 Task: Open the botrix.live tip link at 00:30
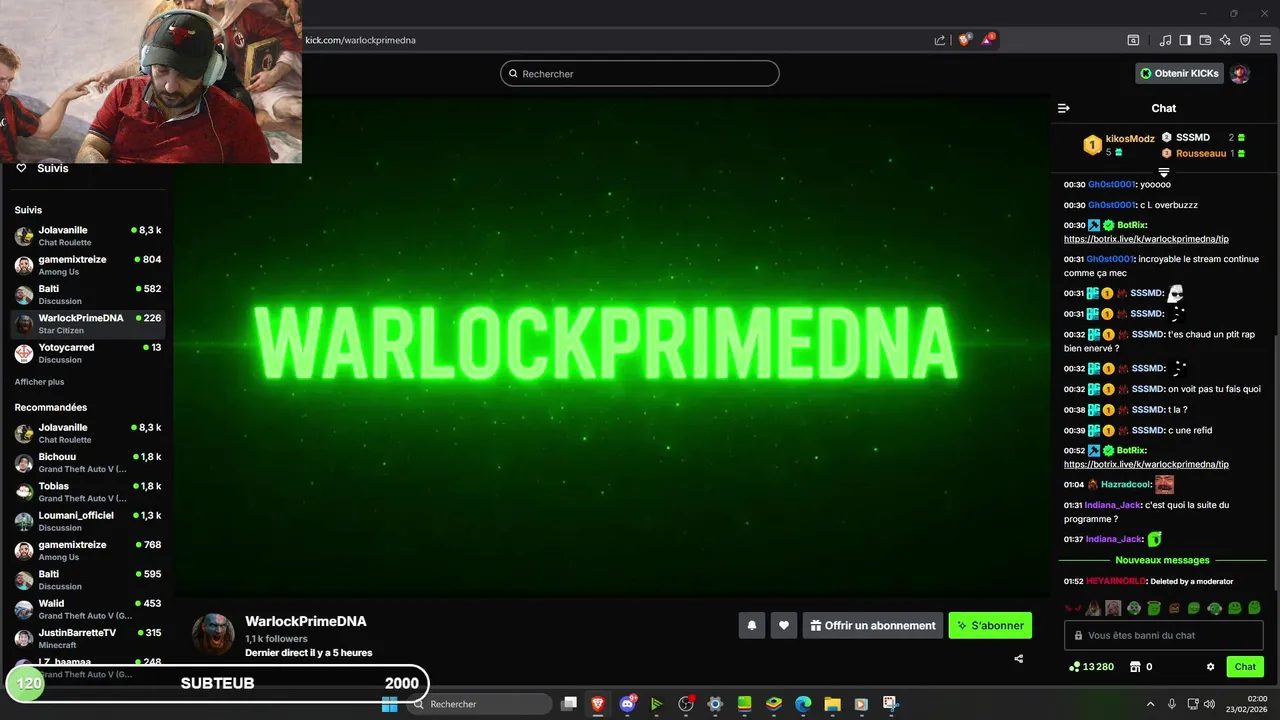pos(1146,239)
